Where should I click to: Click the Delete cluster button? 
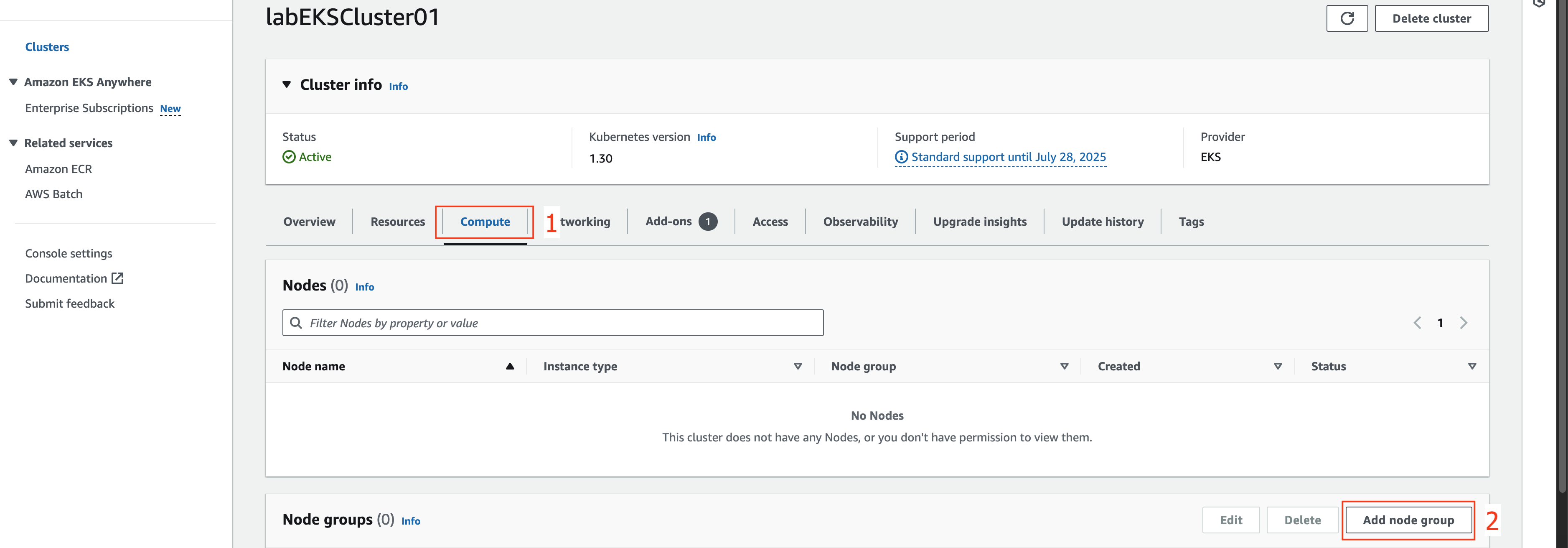(1431, 18)
